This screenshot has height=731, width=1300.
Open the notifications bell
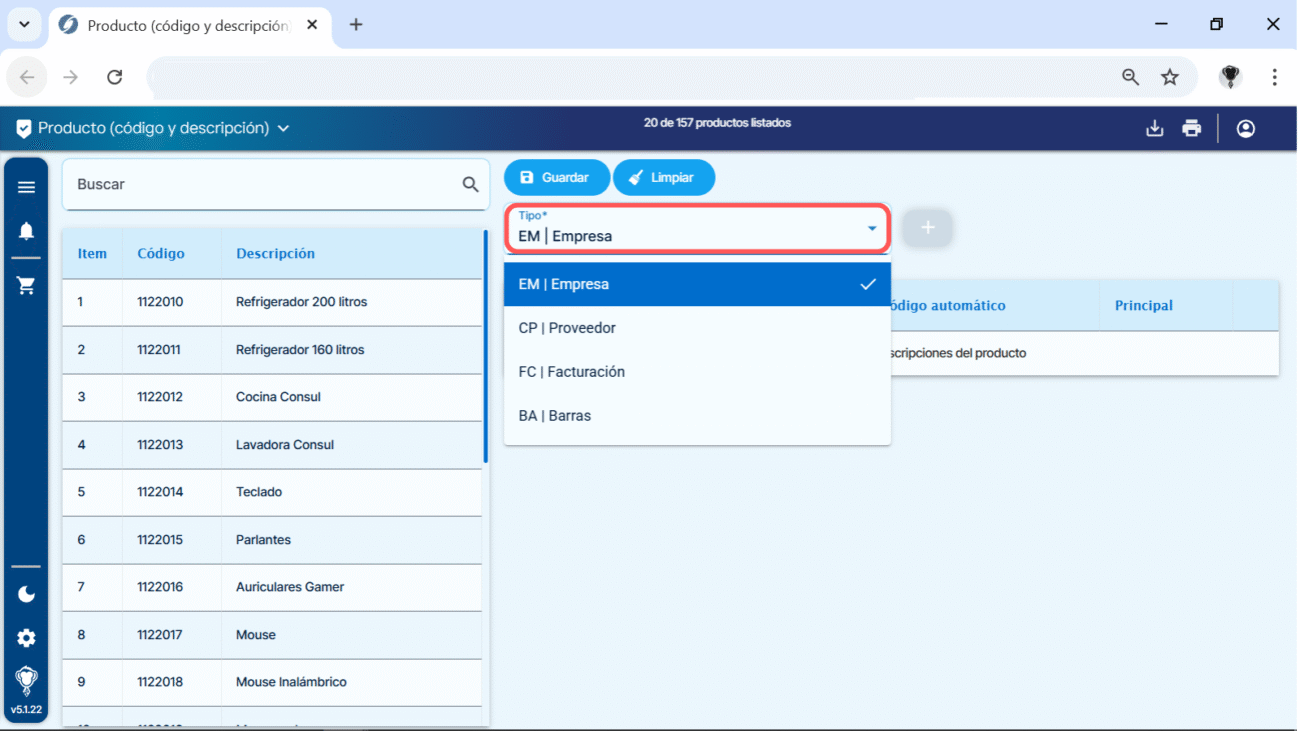(x=26, y=231)
